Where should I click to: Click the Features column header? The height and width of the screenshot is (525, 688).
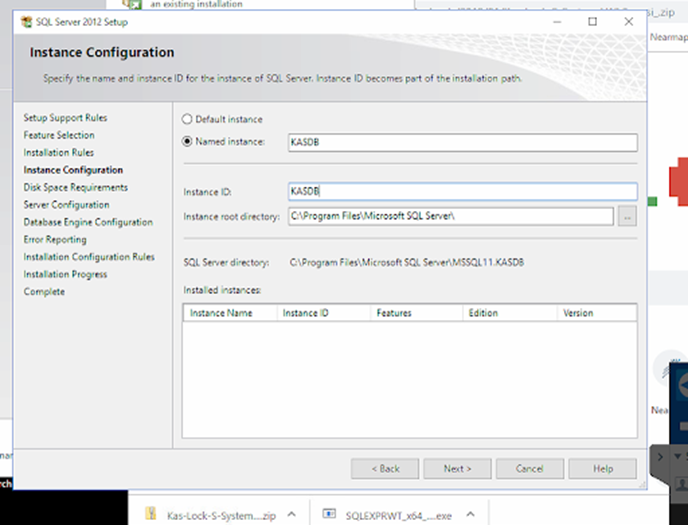(x=416, y=313)
